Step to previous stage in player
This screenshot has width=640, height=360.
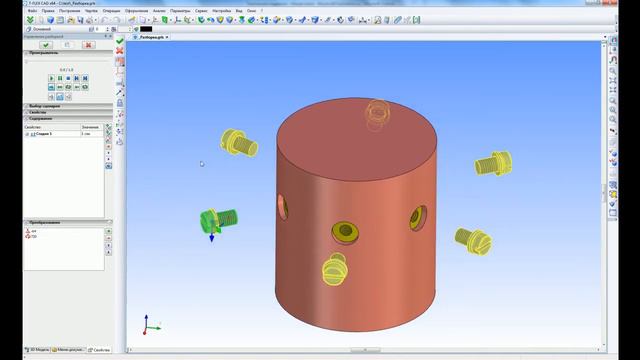[77, 78]
